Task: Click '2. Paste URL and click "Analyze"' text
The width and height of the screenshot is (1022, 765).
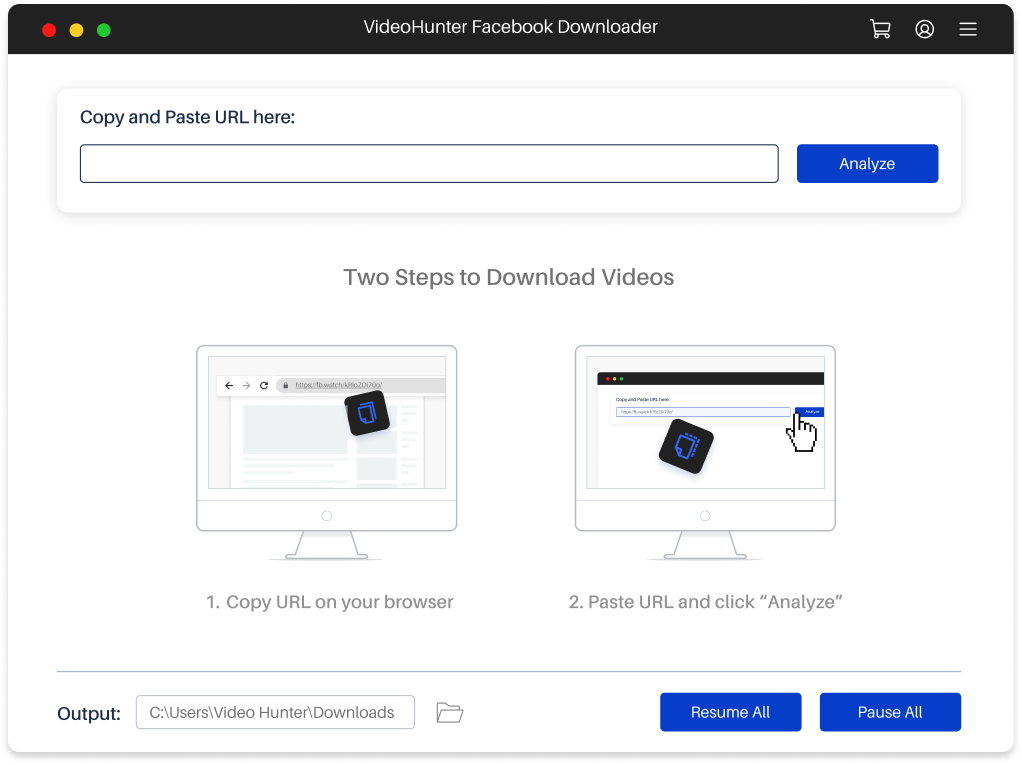Action: click(705, 602)
